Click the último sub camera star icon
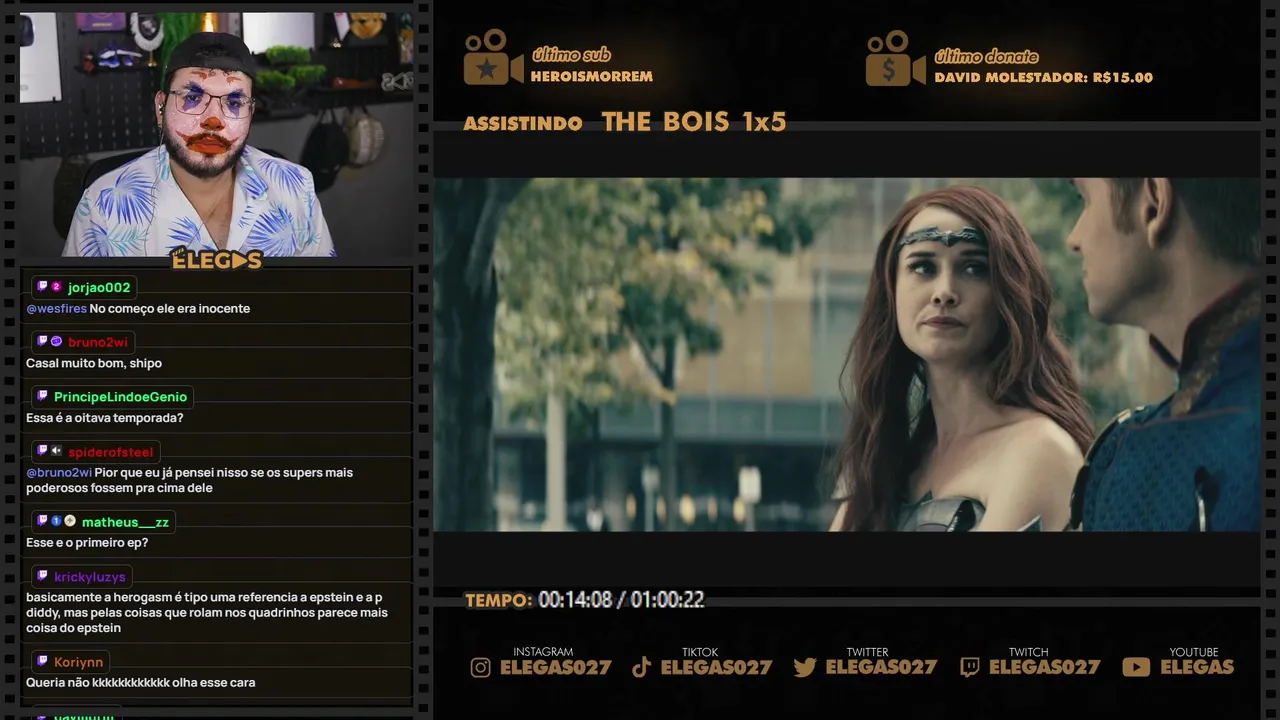This screenshot has width=1280, height=720. (492, 58)
